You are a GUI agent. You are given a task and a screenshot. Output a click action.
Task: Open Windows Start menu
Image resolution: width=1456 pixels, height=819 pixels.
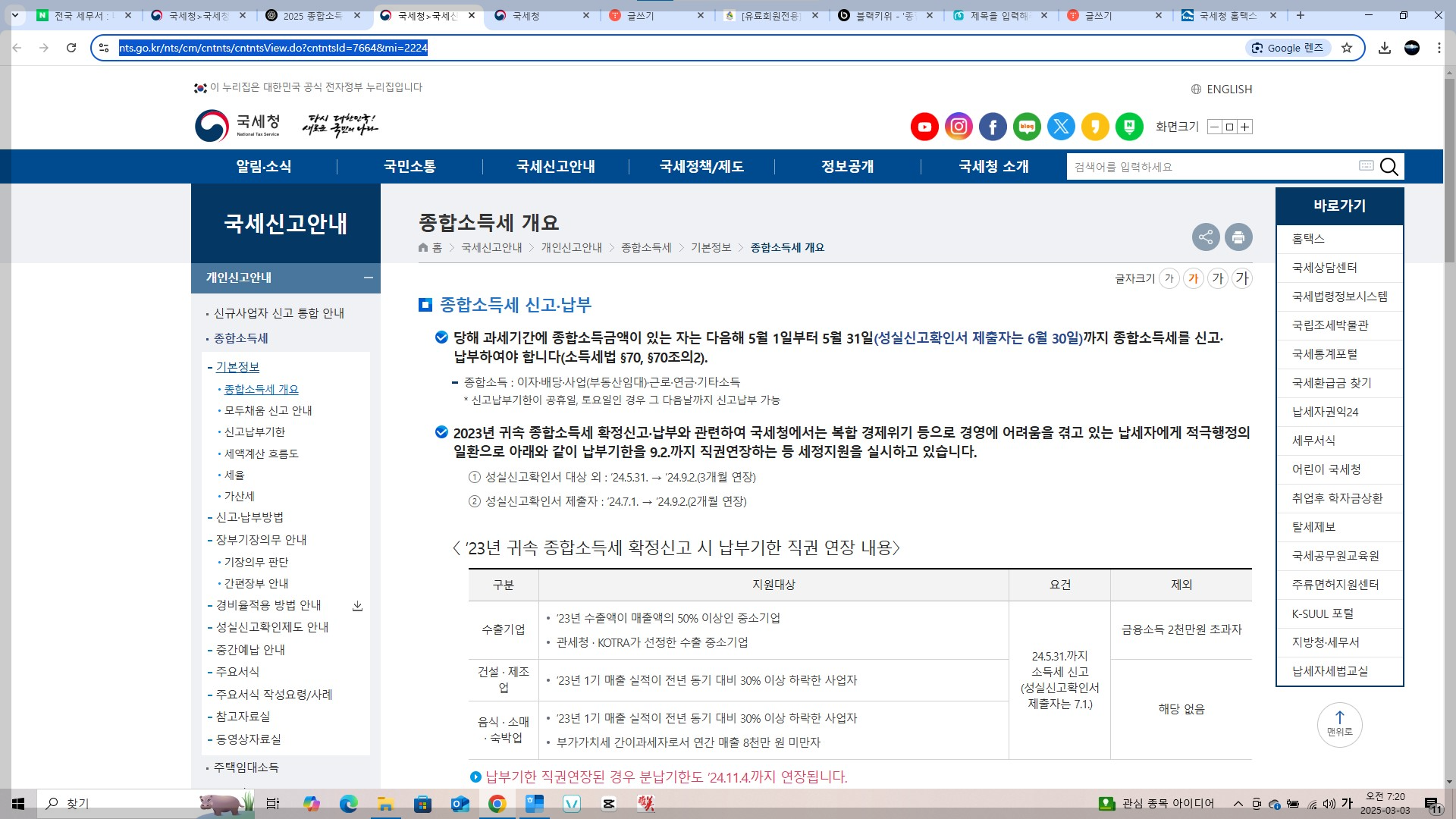(x=18, y=803)
